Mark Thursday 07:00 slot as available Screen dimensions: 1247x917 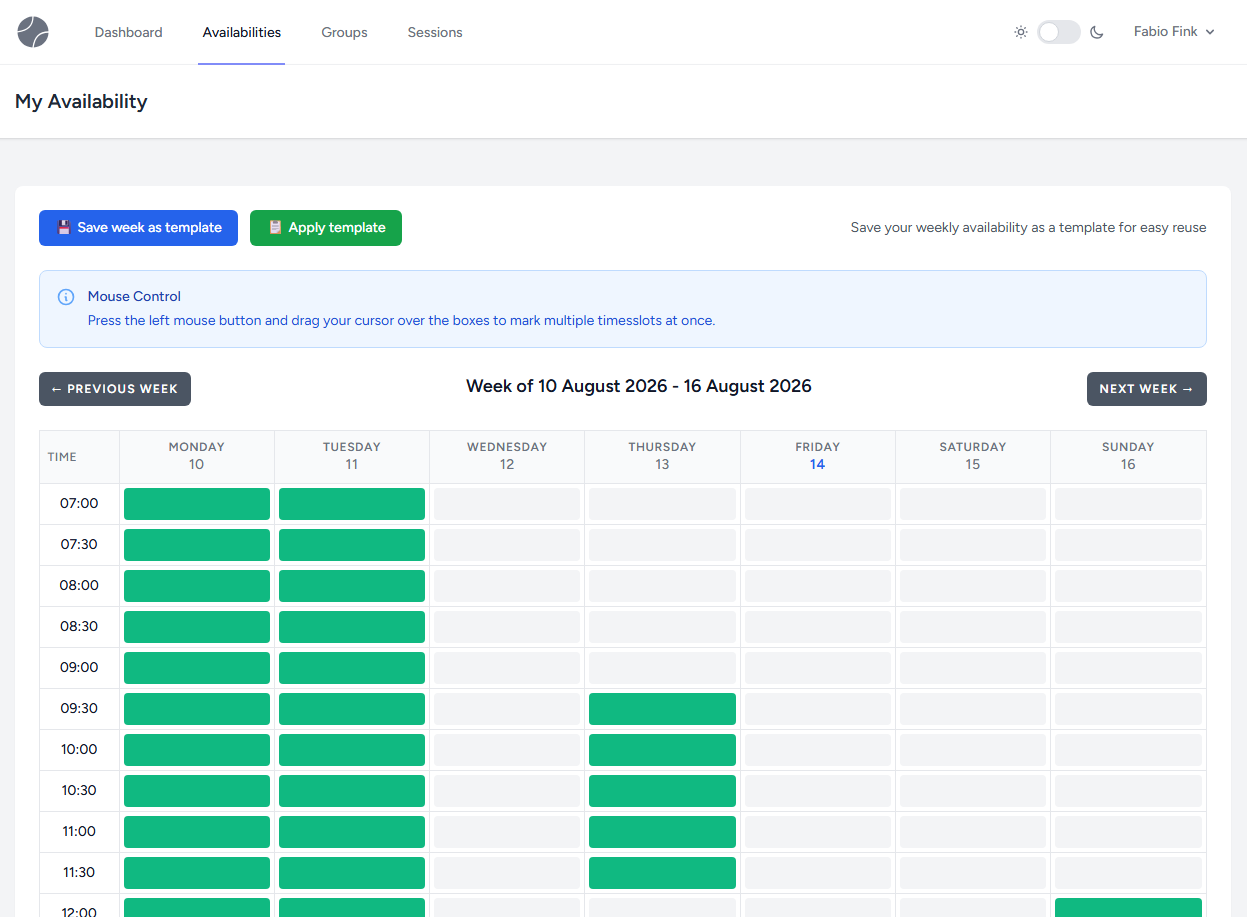[662, 504]
